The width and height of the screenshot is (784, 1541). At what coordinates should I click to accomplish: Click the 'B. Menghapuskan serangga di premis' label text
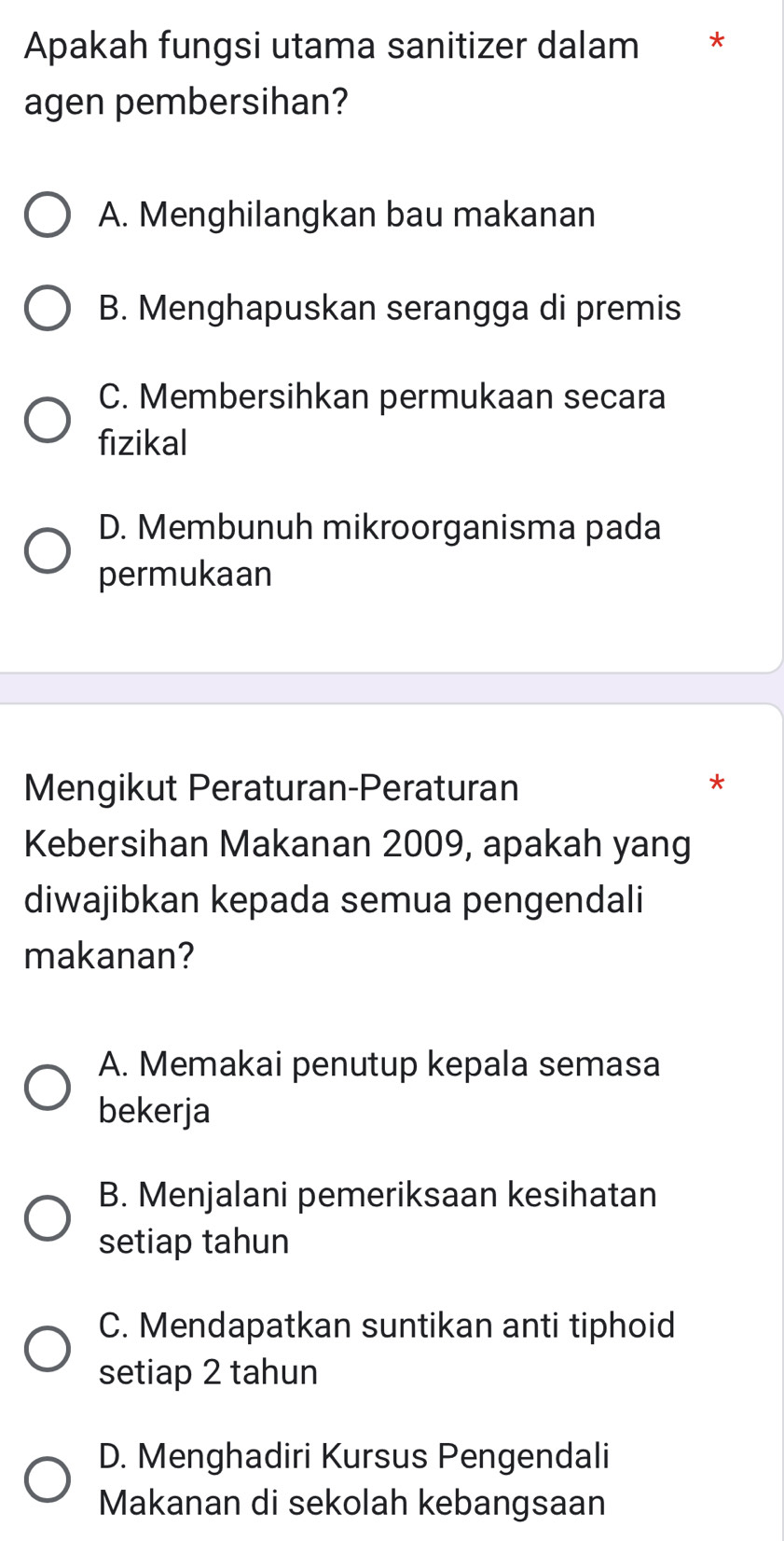(389, 308)
